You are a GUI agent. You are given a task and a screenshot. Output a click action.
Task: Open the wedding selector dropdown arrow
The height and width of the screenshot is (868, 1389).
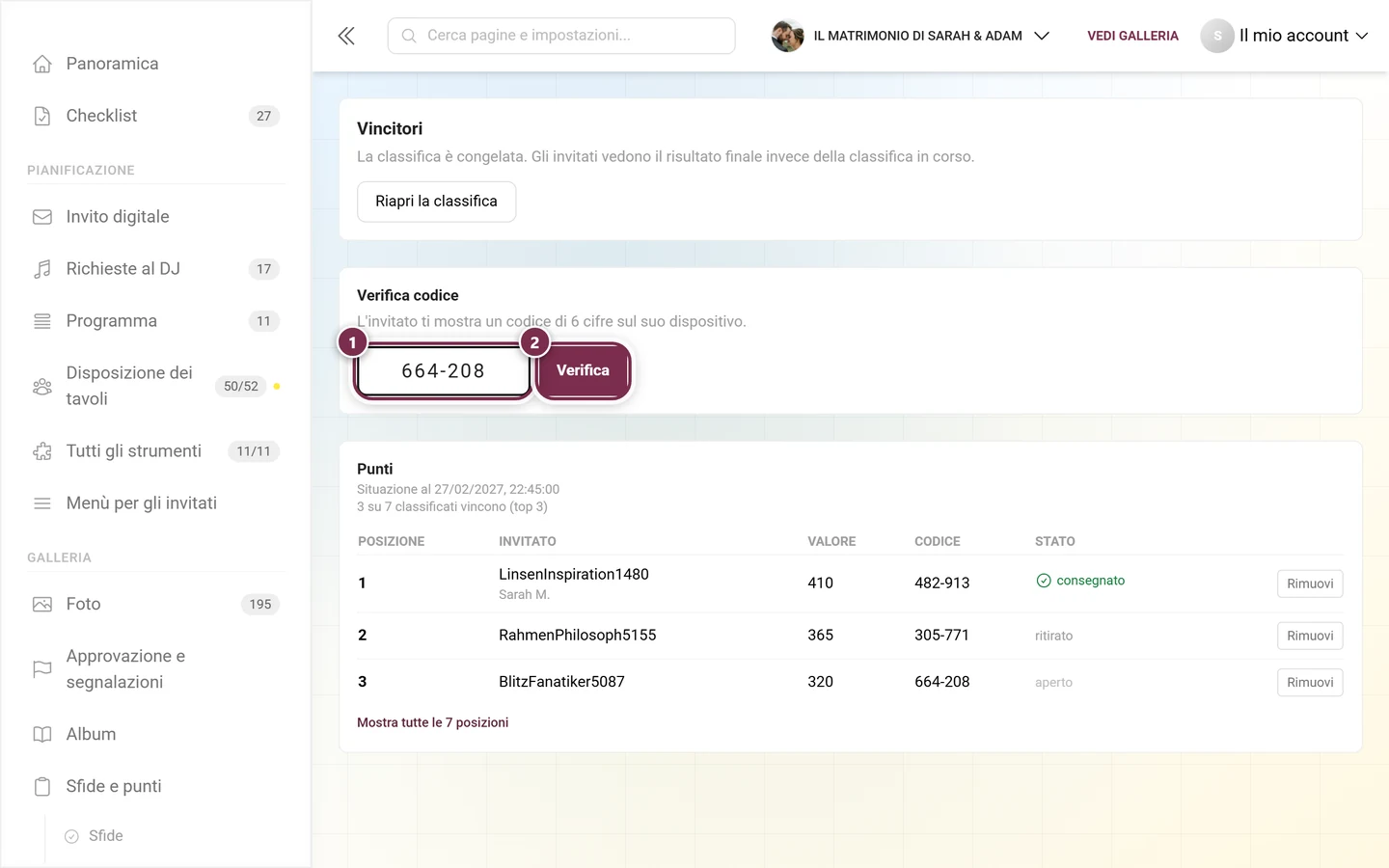tap(1042, 36)
